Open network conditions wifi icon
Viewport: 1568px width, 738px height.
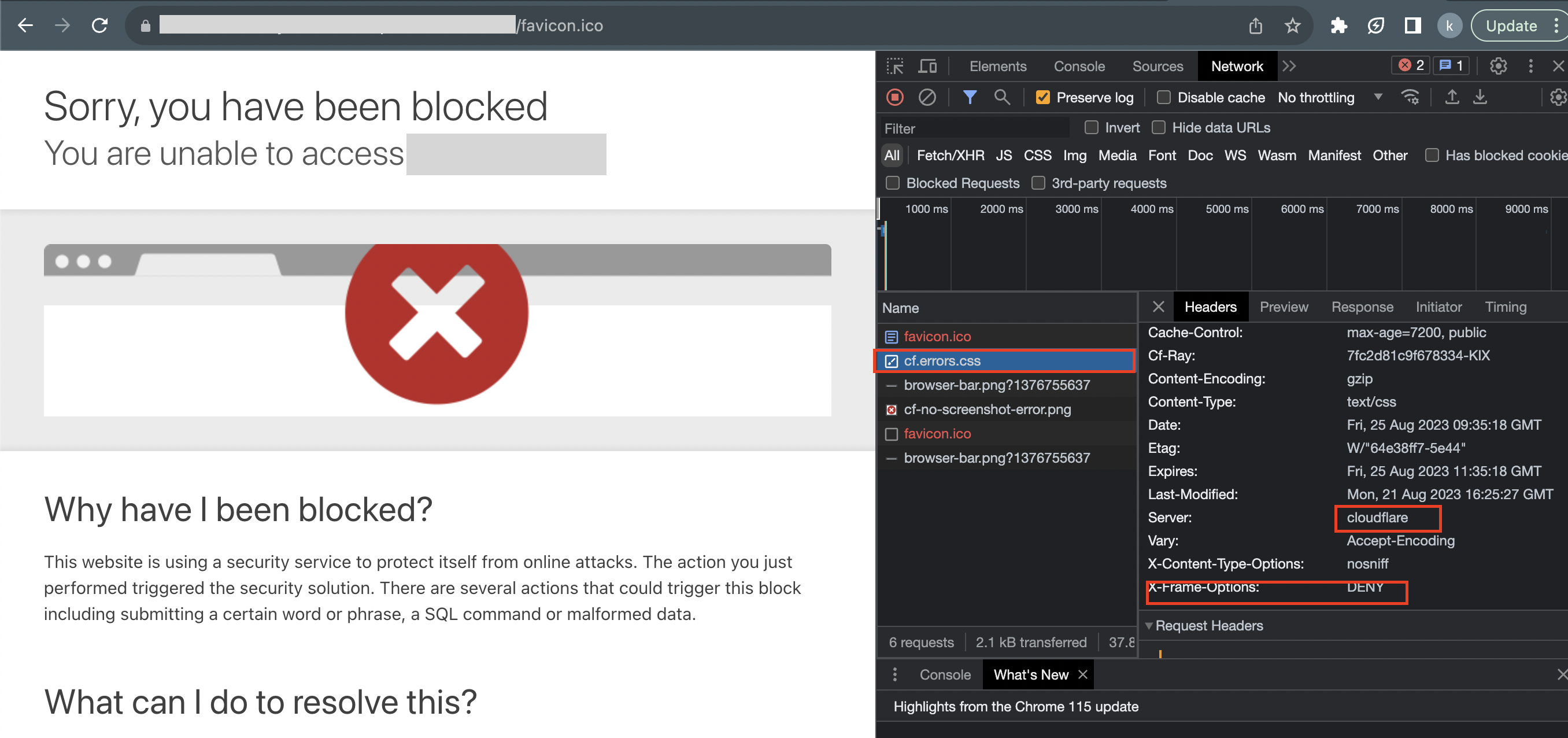tap(1410, 97)
